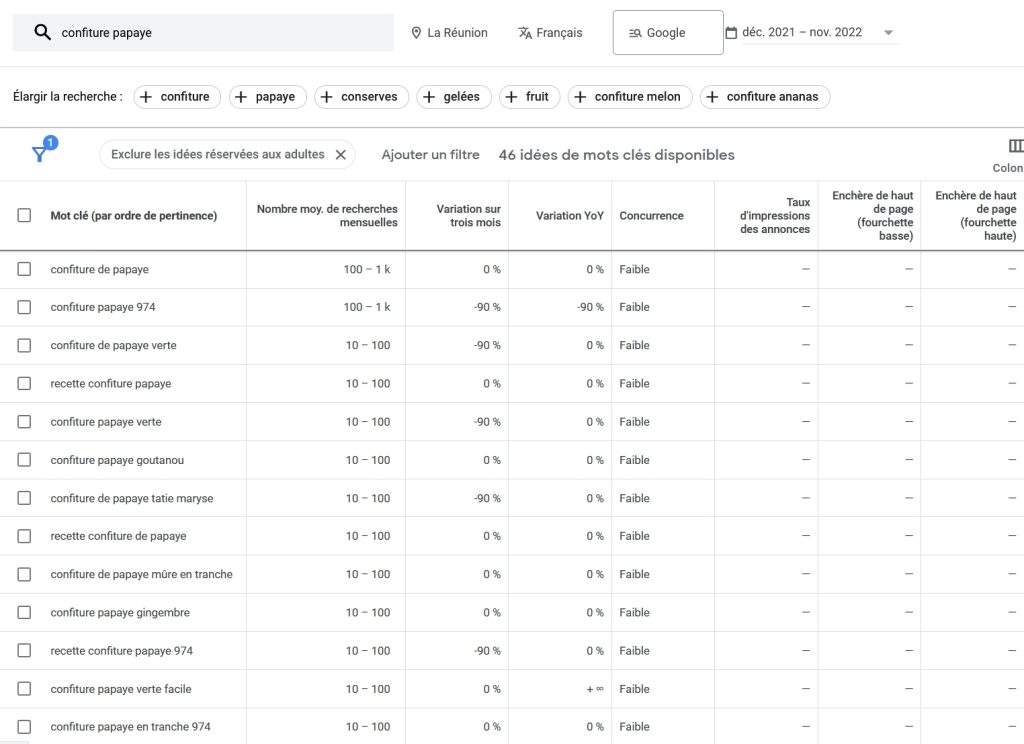The height and width of the screenshot is (744, 1024).
Task: Open the Google search network dropdown
Action: (x=667, y=32)
